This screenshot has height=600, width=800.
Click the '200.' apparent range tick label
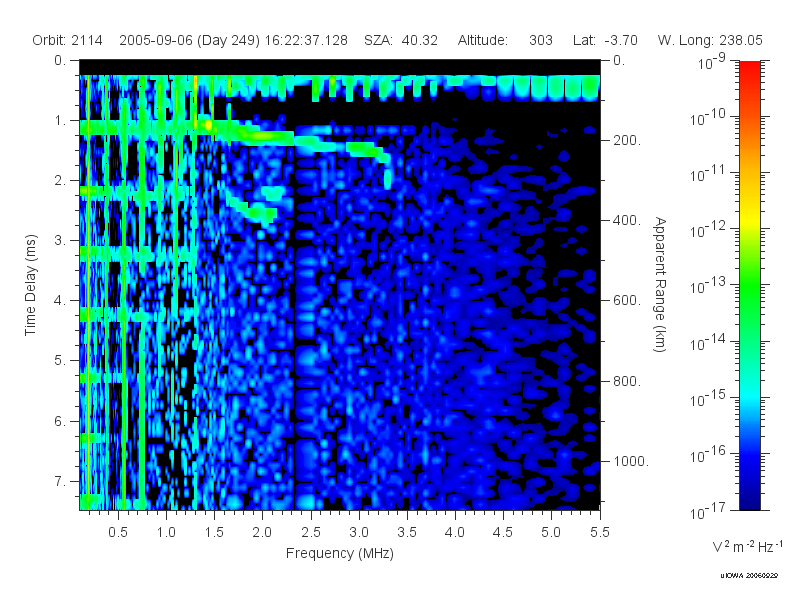point(627,140)
